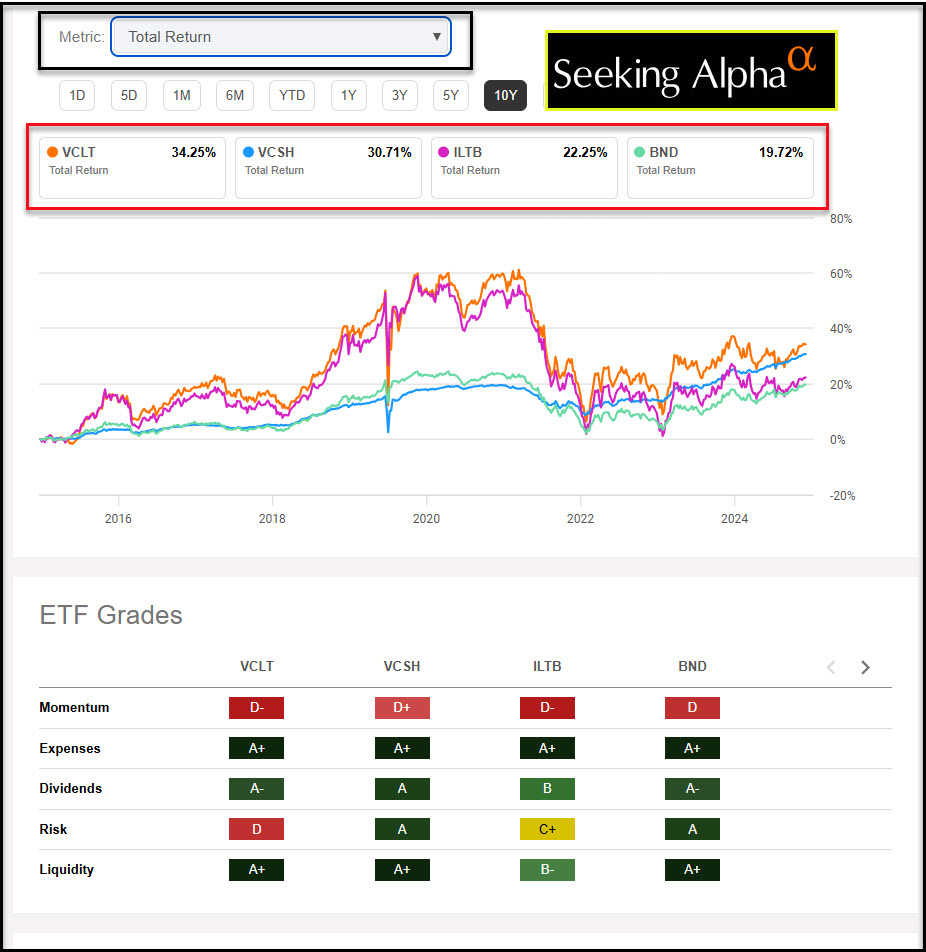926x952 pixels.
Task: Toggle the VCSH series legend card
Action: point(328,168)
